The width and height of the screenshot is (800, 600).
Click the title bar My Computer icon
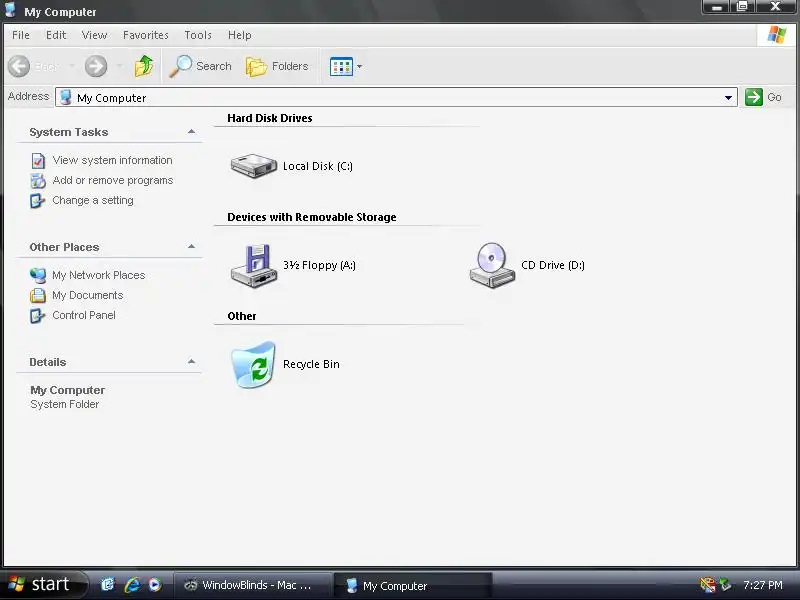[x=10, y=10]
